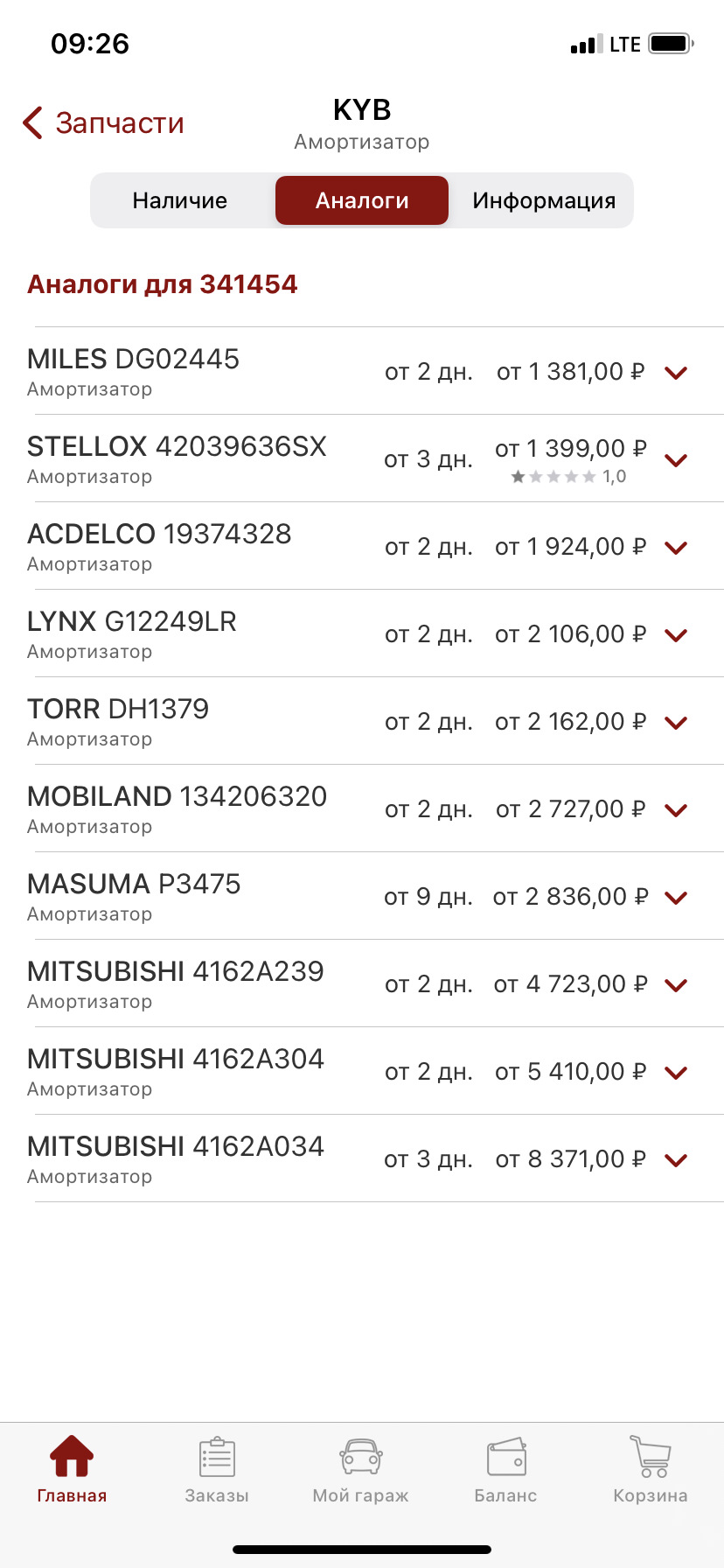This screenshot has height=1568, width=724.
Task: Tap the star rating under STELLOX price
Action: click(x=554, y=477)
